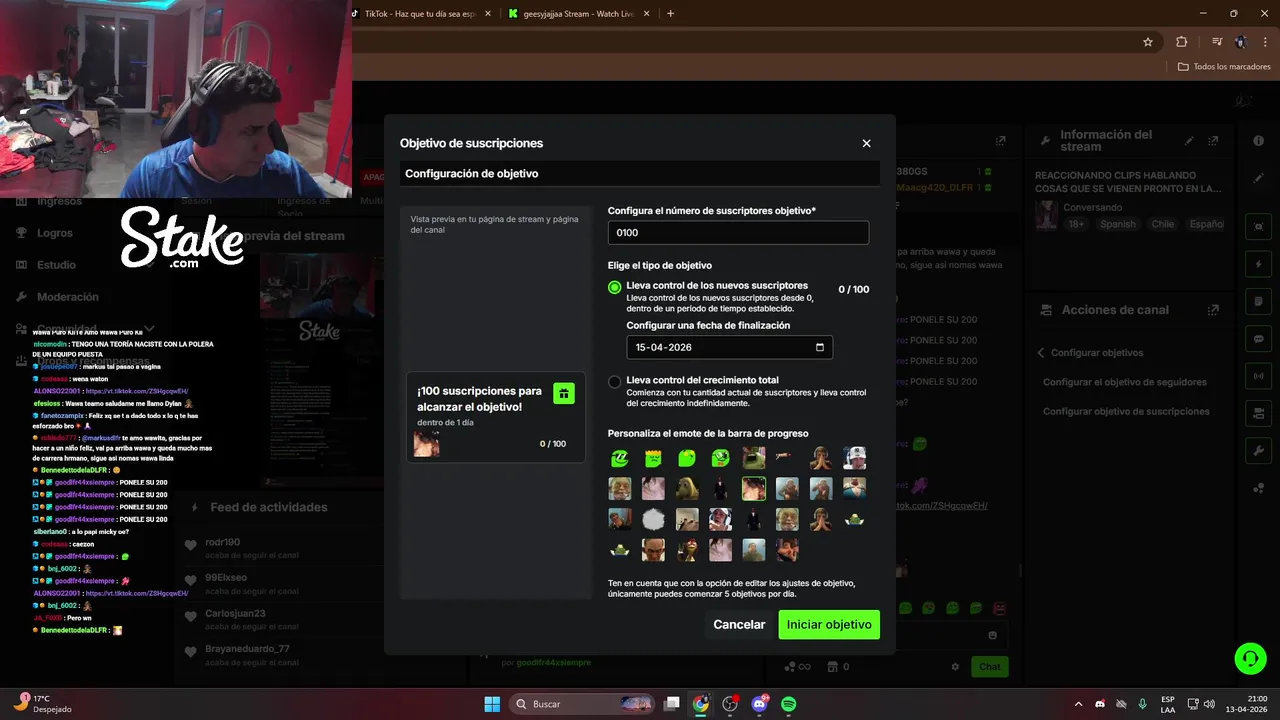Switch to the geesyjajjaa Stream tab

pos(578,13)
